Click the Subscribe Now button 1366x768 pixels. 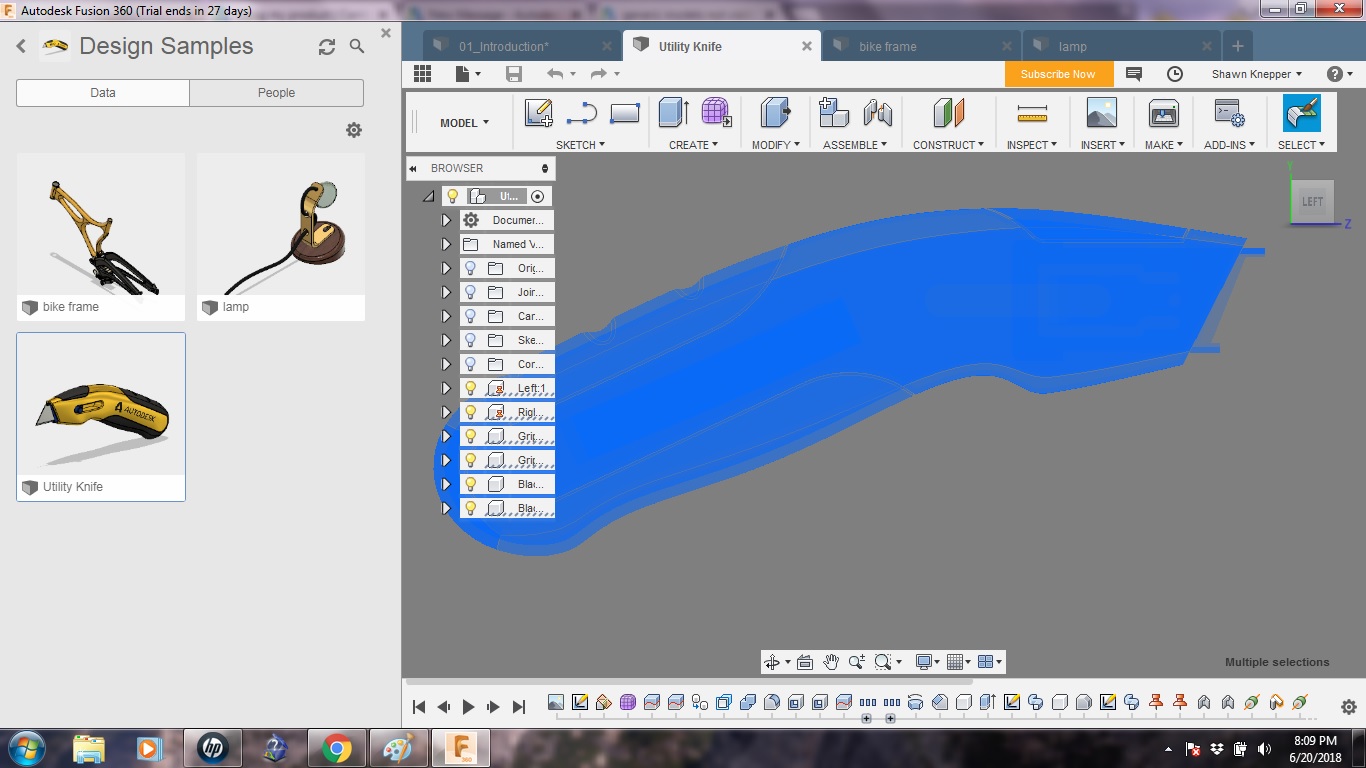[1058, 73]
